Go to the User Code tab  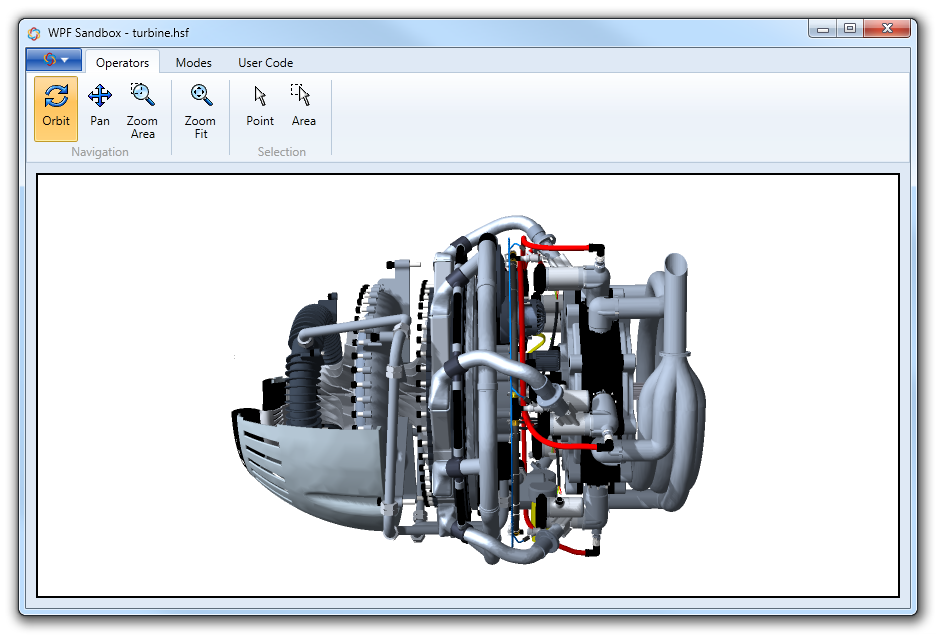click(265, 62)
